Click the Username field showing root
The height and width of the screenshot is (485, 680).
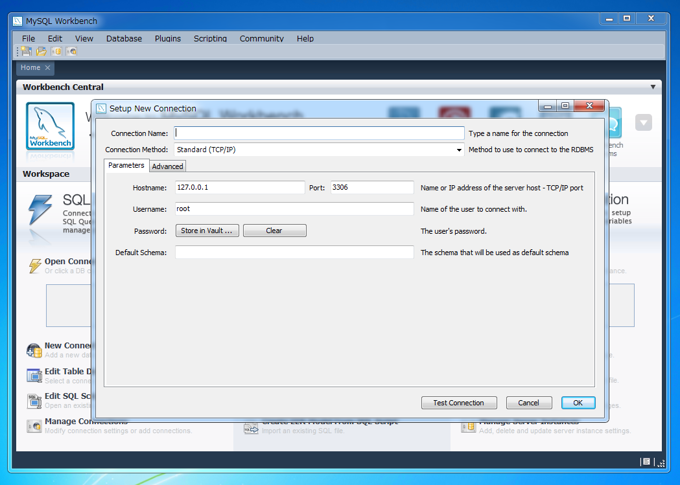(294, 209)
